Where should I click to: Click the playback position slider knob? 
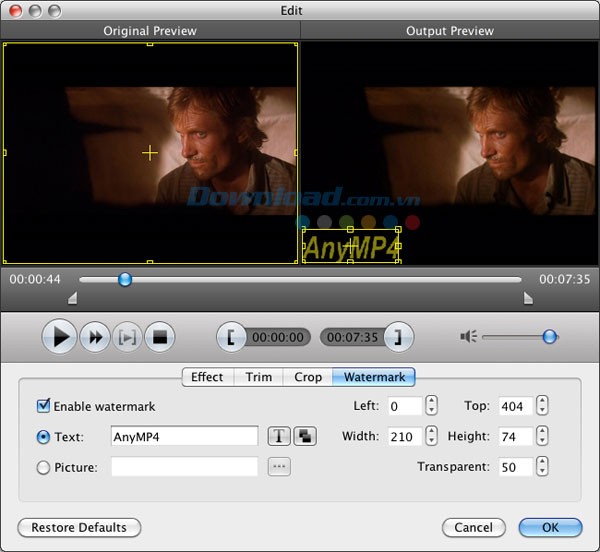coord(125,280)
